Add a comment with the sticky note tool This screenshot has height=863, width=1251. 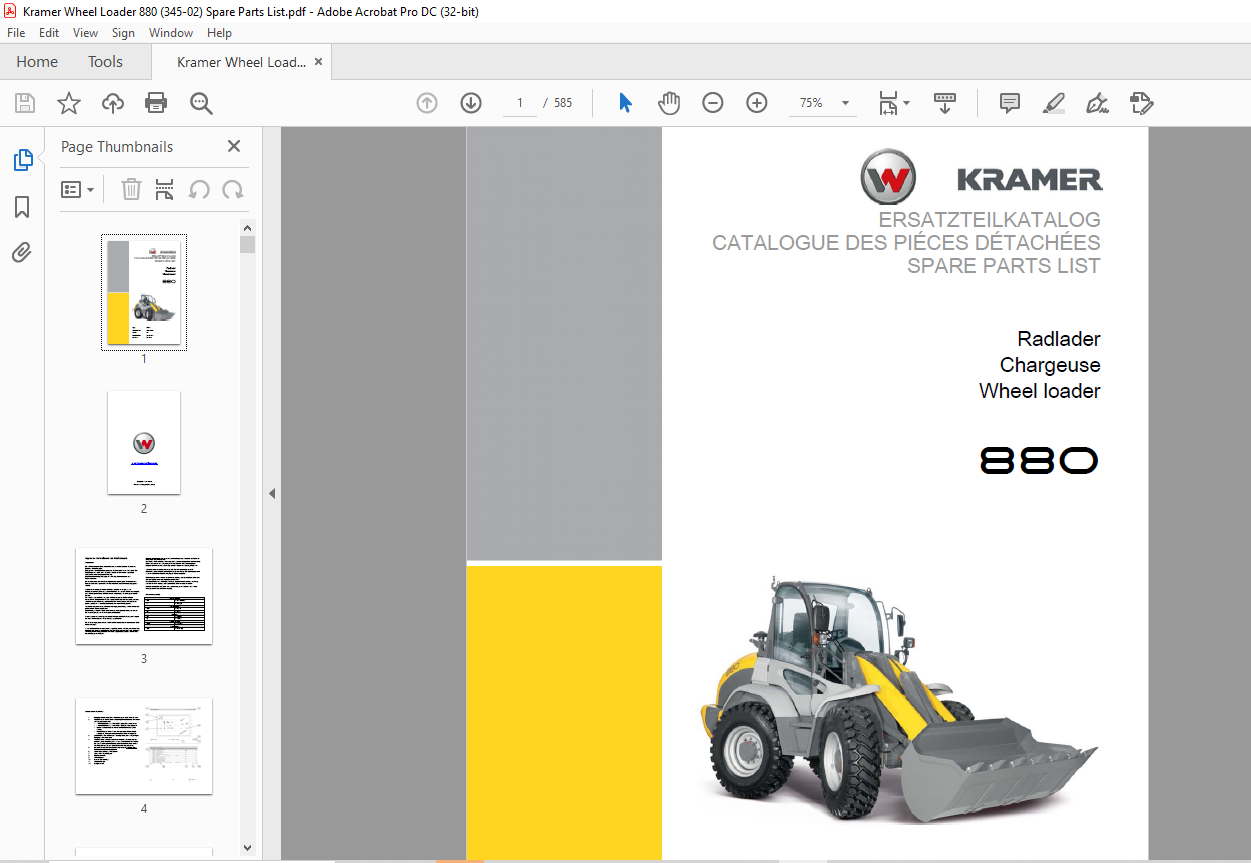tap(1010, 103)
